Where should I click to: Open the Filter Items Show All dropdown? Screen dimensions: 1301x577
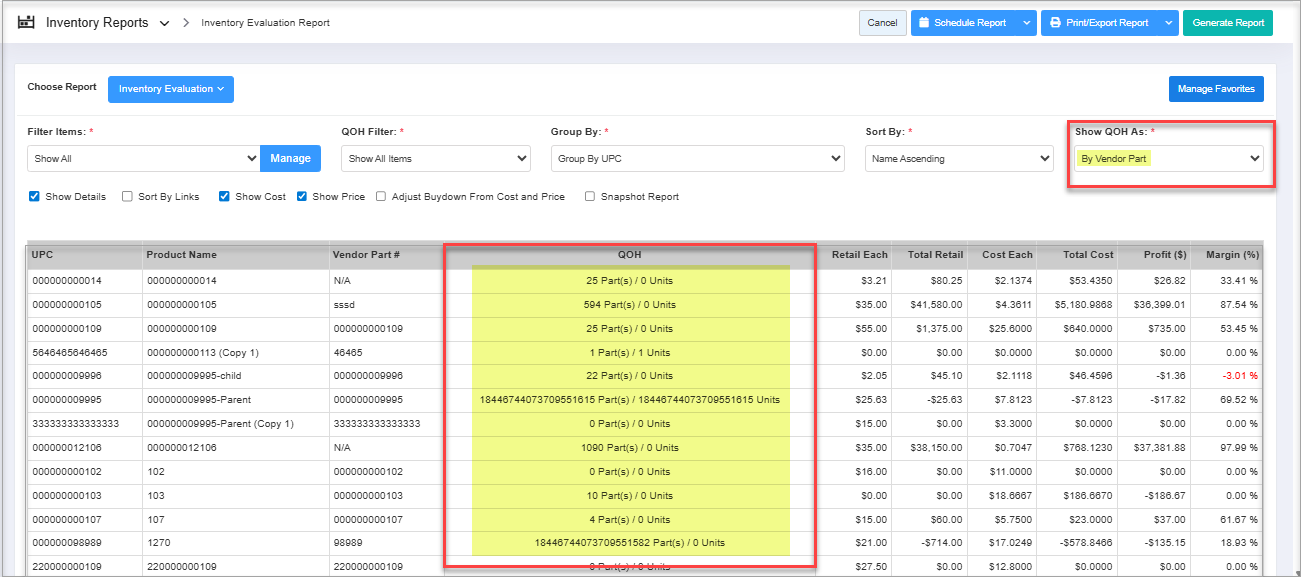(144, 158)
